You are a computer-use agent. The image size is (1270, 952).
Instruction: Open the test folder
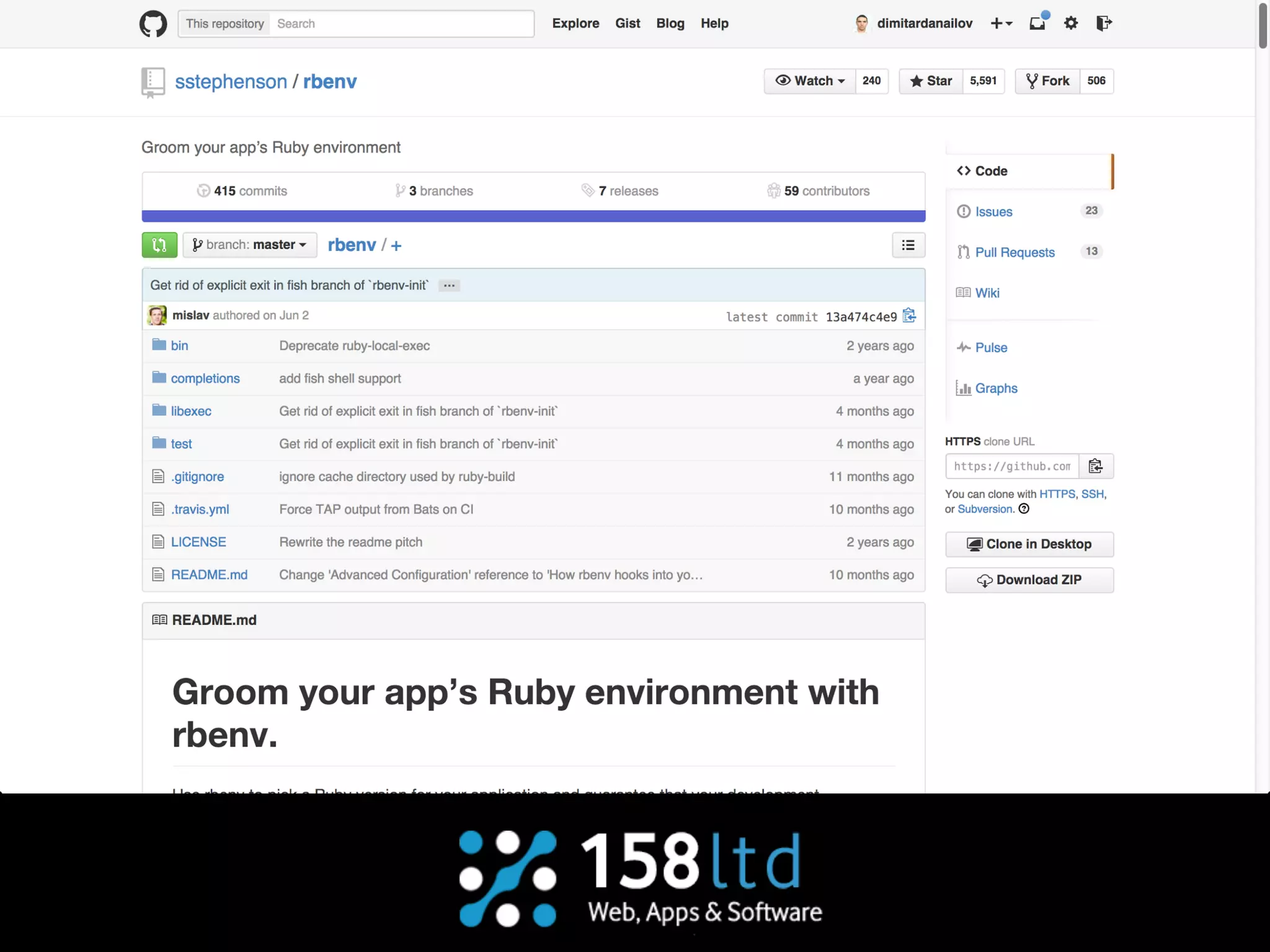[x=181, y=444]
